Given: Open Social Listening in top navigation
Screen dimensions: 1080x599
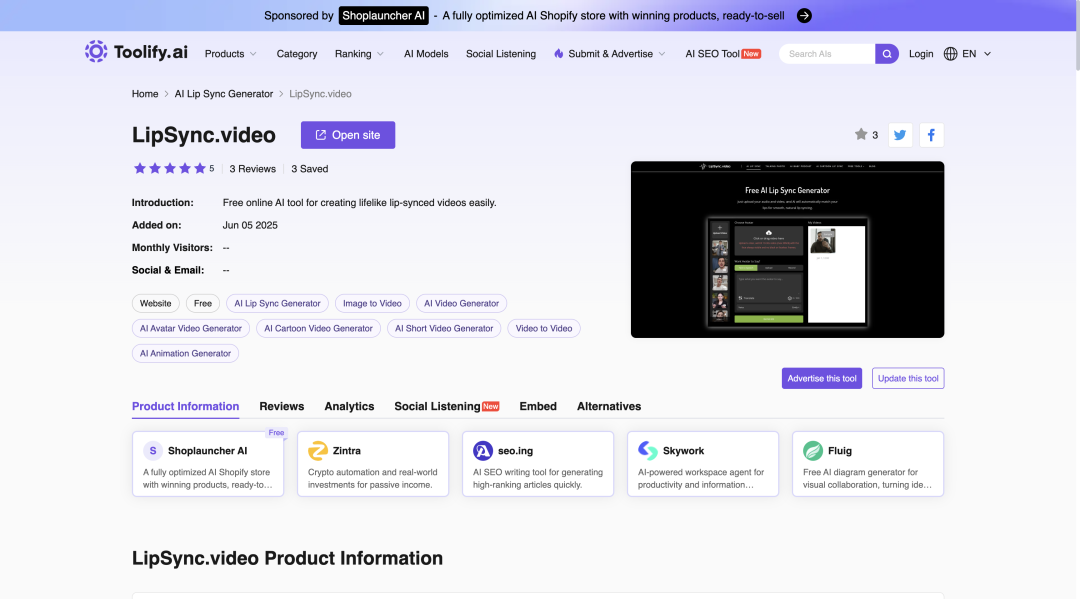Looking at the screenshot, I should coord(501,54).
